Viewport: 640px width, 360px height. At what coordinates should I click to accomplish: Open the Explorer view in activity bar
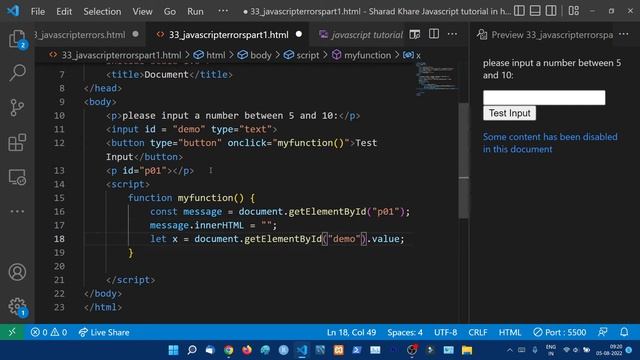coord(17,40)
